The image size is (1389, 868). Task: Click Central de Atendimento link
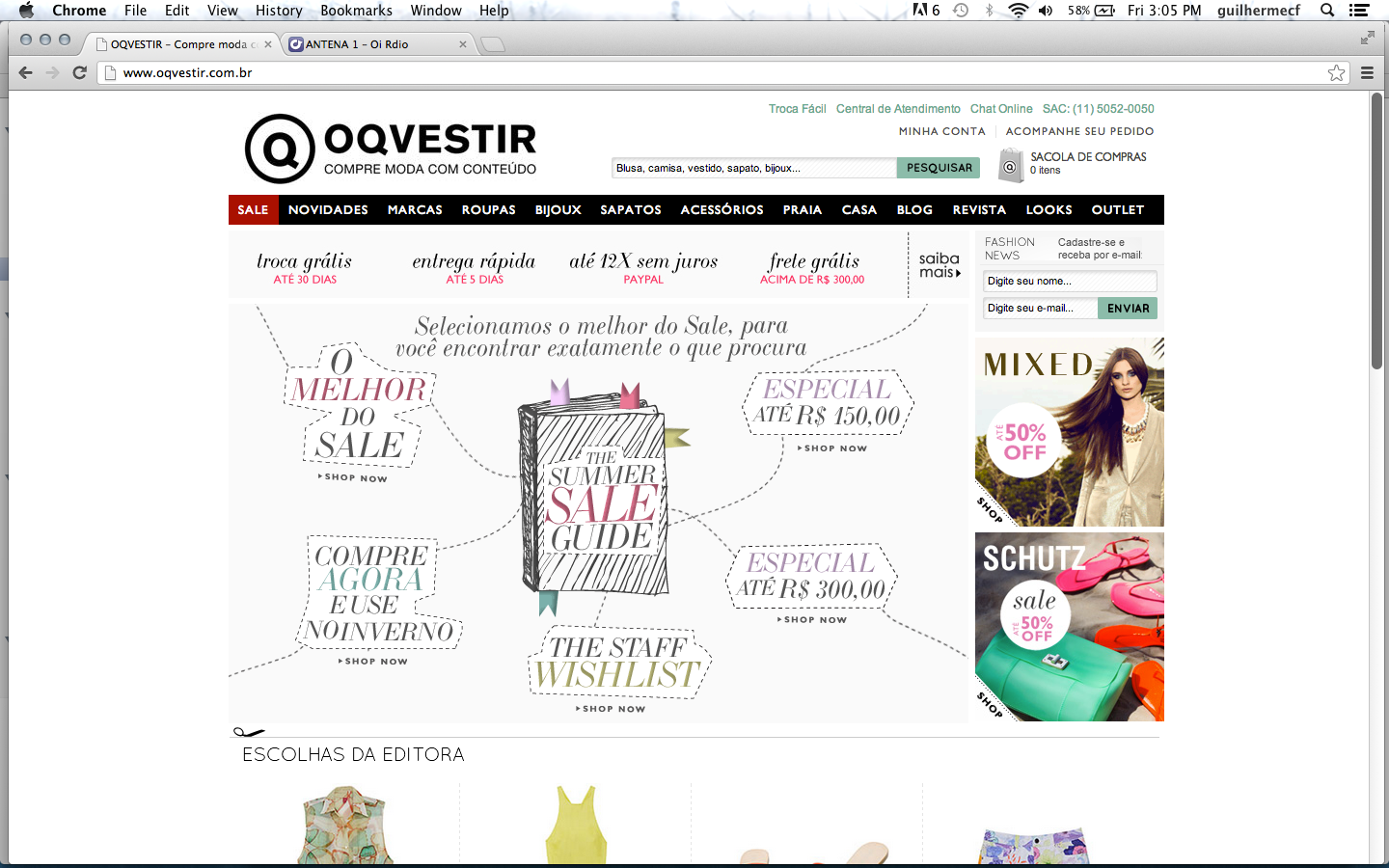coord(898,109)
